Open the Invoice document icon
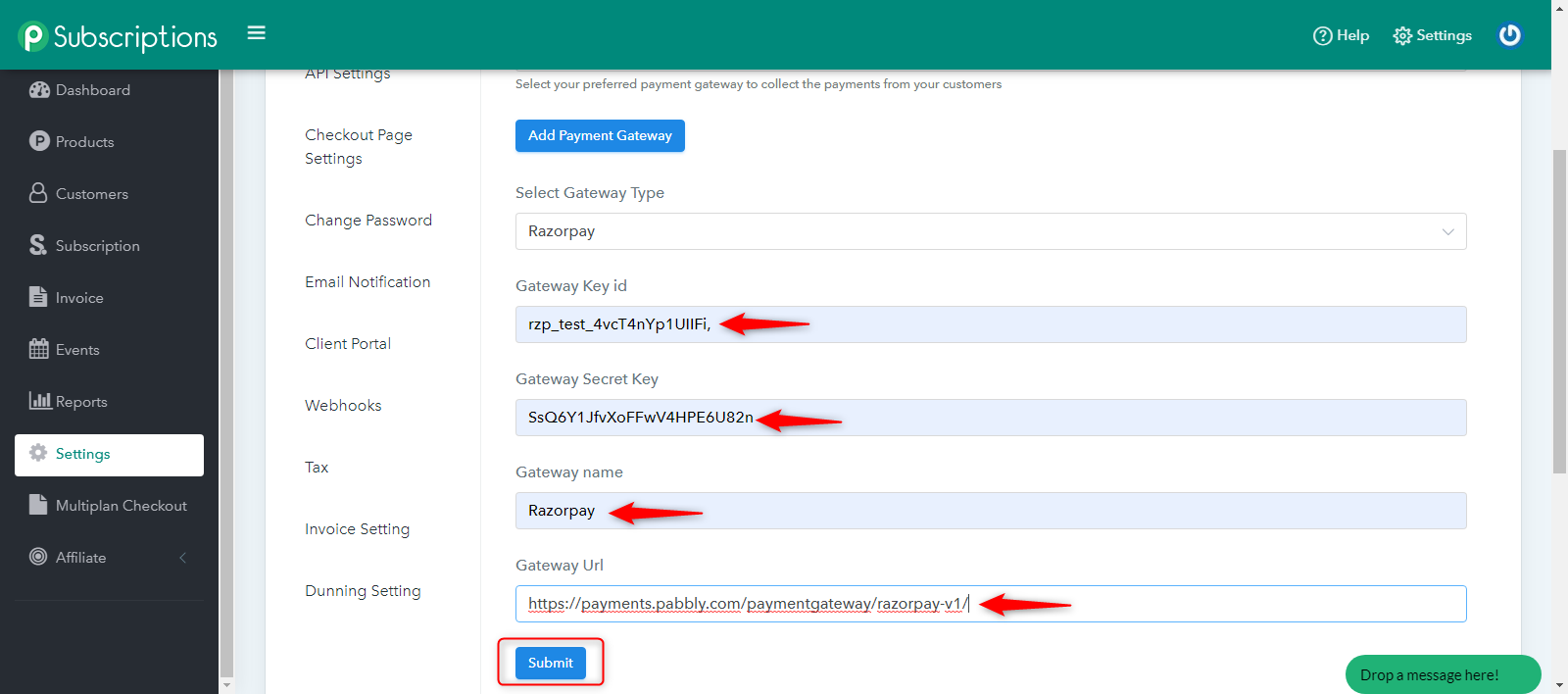Viewport: 1568px width, 694px height. tap(38, 297)
